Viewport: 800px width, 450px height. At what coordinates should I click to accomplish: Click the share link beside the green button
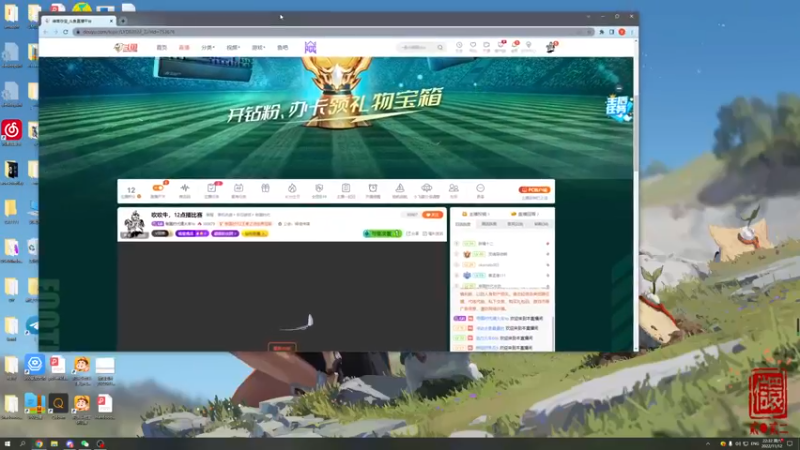click(x=412, y=234)
